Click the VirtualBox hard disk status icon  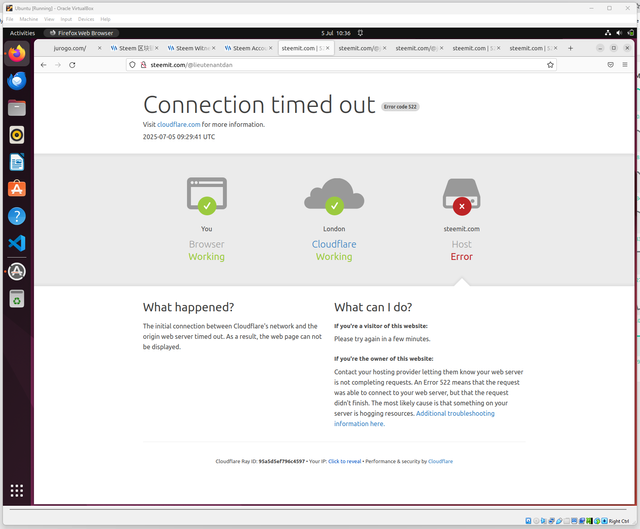click(529, 521)
